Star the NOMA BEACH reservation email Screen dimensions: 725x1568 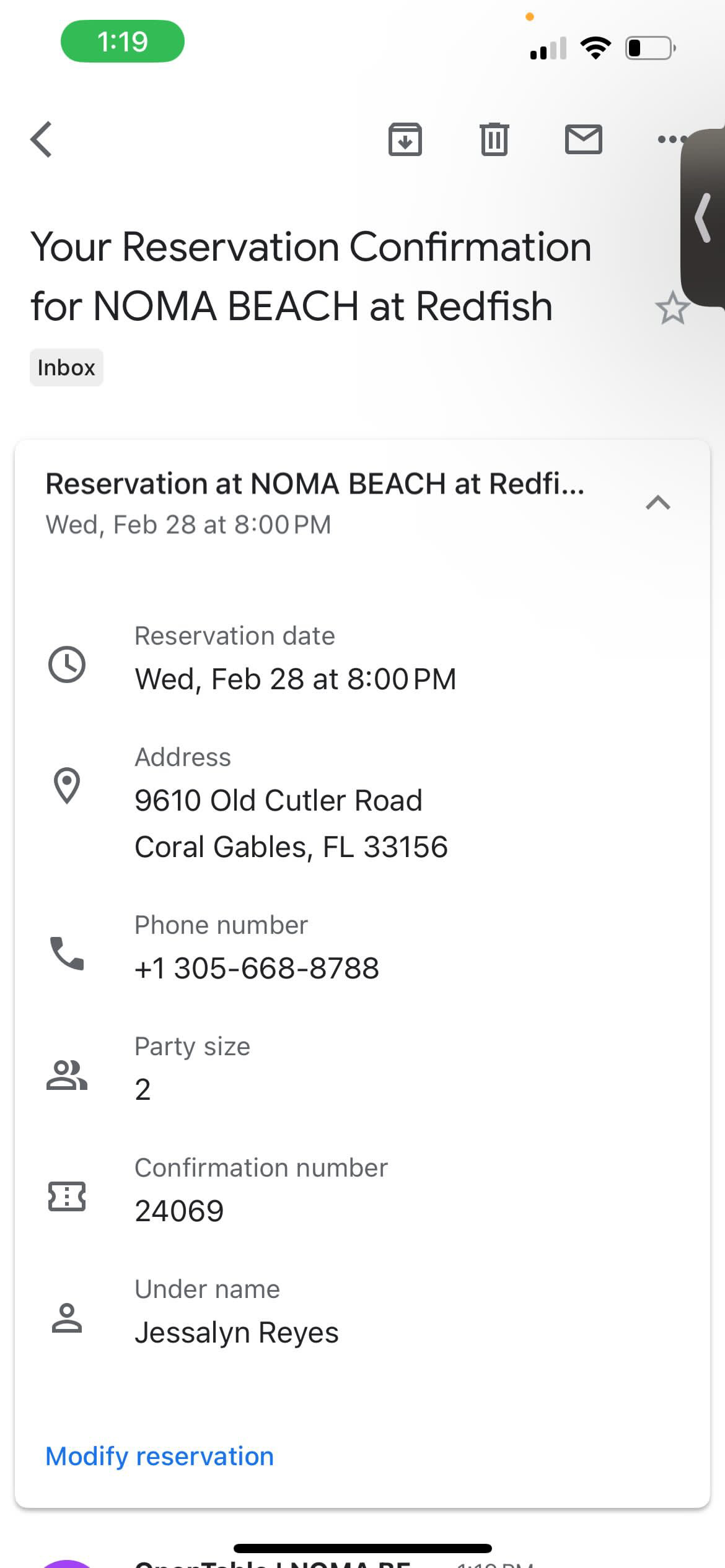(672, 308)
